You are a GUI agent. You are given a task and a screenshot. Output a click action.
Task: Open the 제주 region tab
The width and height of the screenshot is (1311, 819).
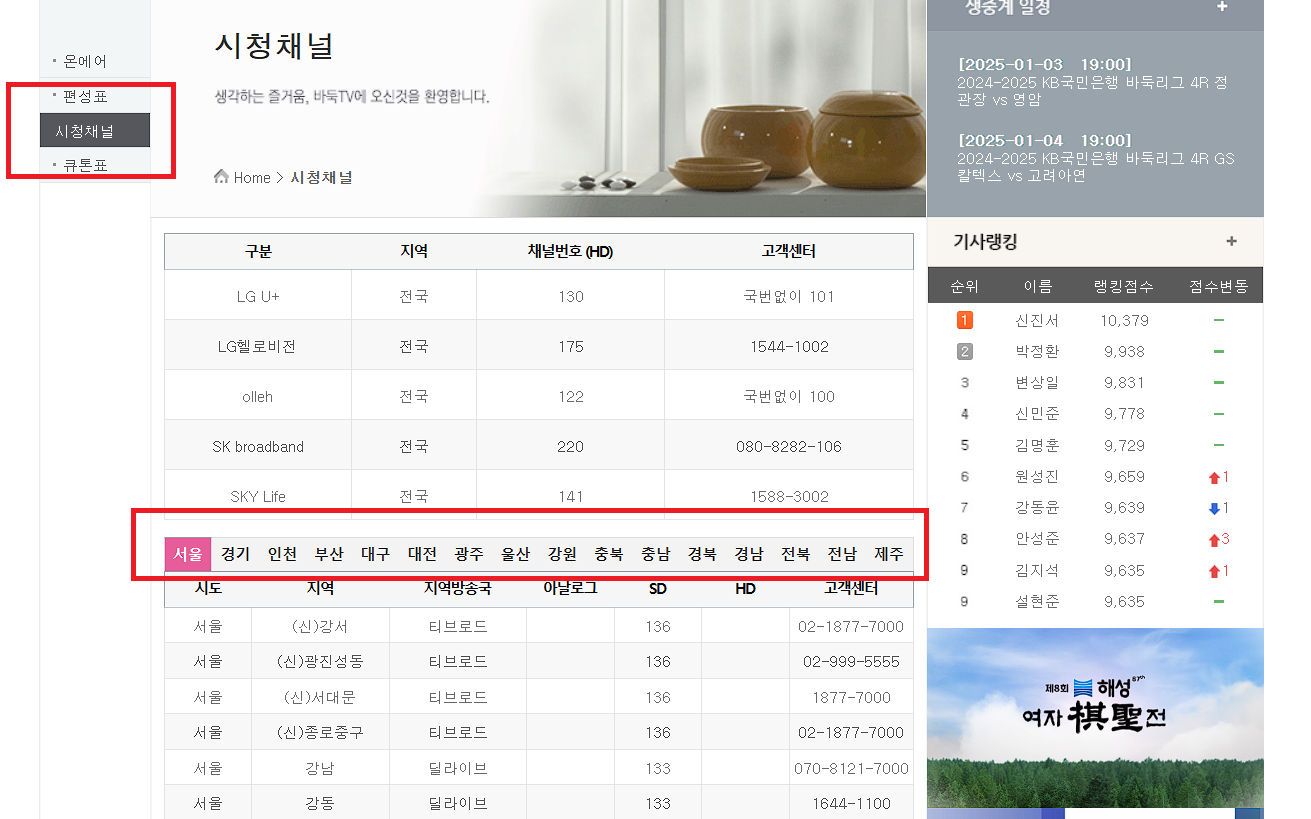coord(889,553)
